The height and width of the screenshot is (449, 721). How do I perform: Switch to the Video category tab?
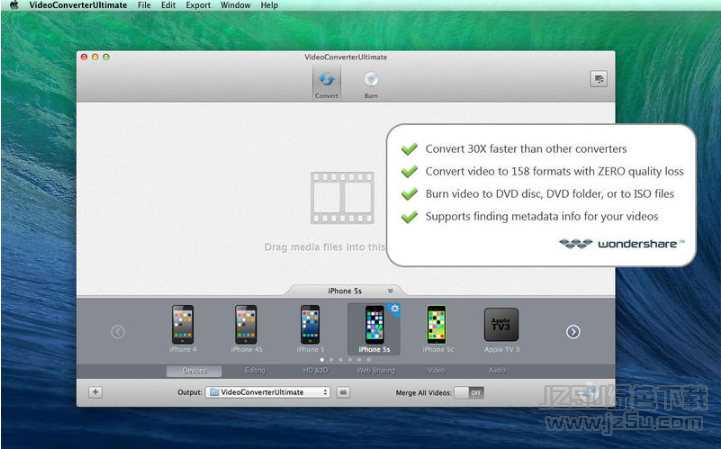coord(436,370)
